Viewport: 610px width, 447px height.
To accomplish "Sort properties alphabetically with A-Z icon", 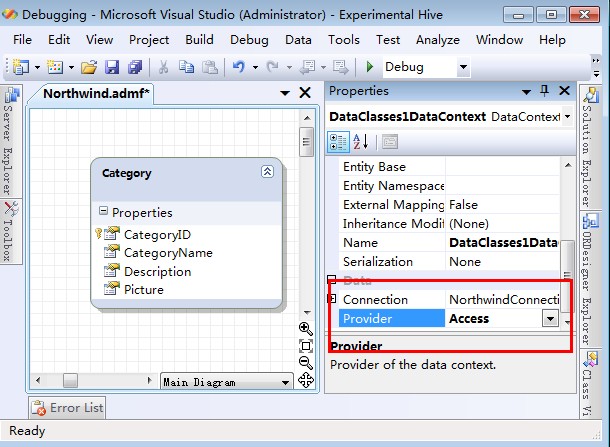I will coord(361,142).
